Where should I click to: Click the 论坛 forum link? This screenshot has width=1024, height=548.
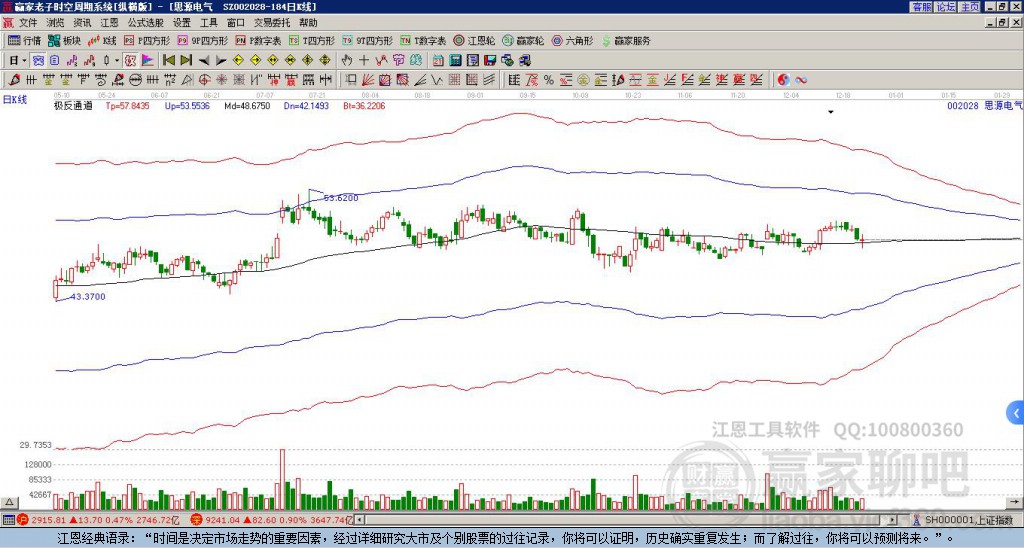[x=946, y=7]
